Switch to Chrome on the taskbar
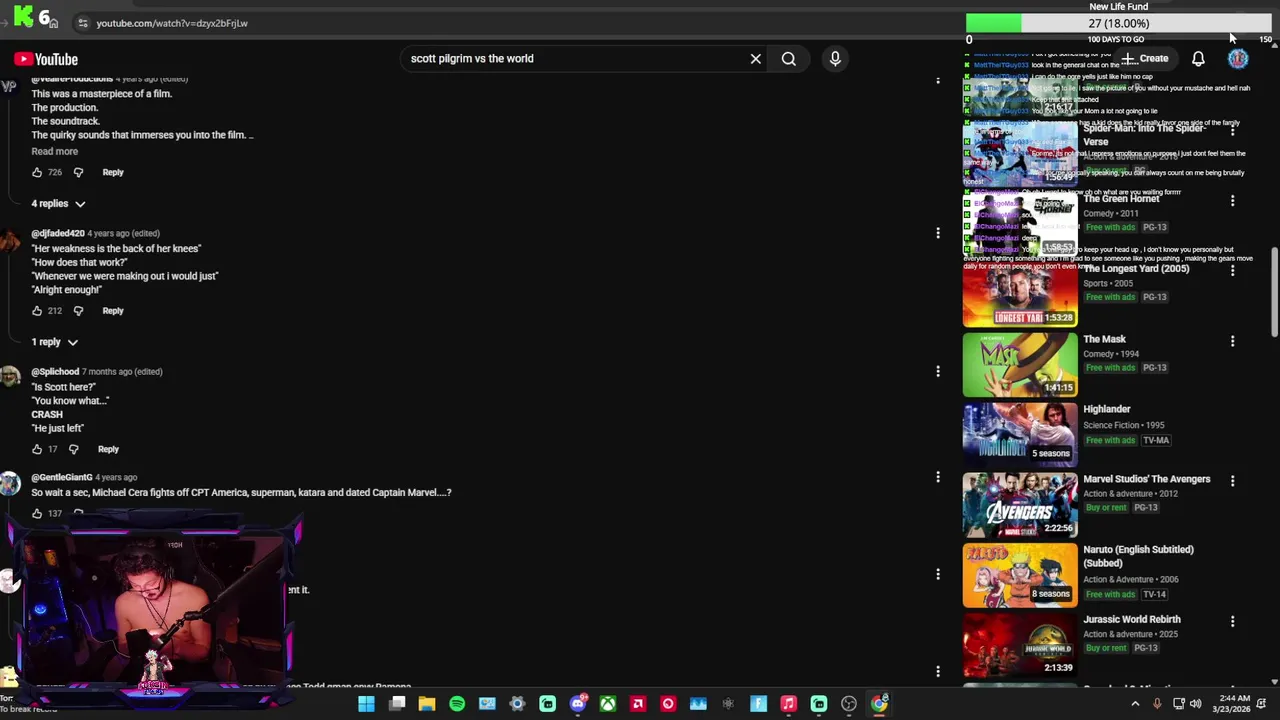Viewport: 1280px width, 720px height. 879,704
